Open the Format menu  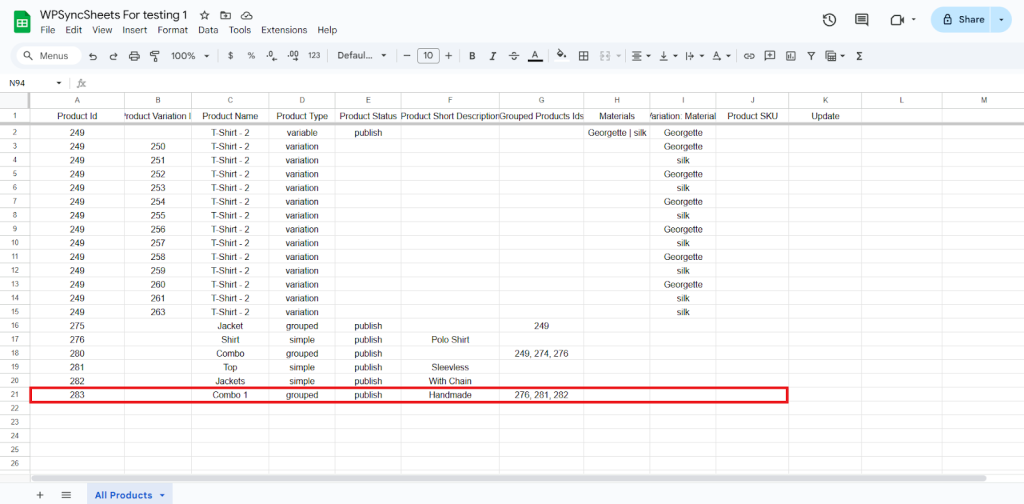pyautogui.click(x=172, y=30)
